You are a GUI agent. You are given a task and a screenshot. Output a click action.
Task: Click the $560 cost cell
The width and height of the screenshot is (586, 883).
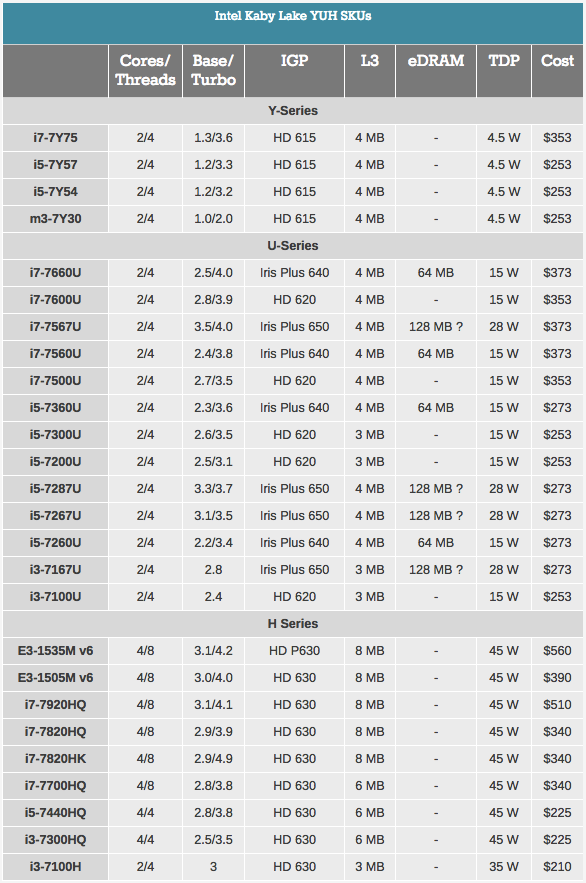pos(557,650)
